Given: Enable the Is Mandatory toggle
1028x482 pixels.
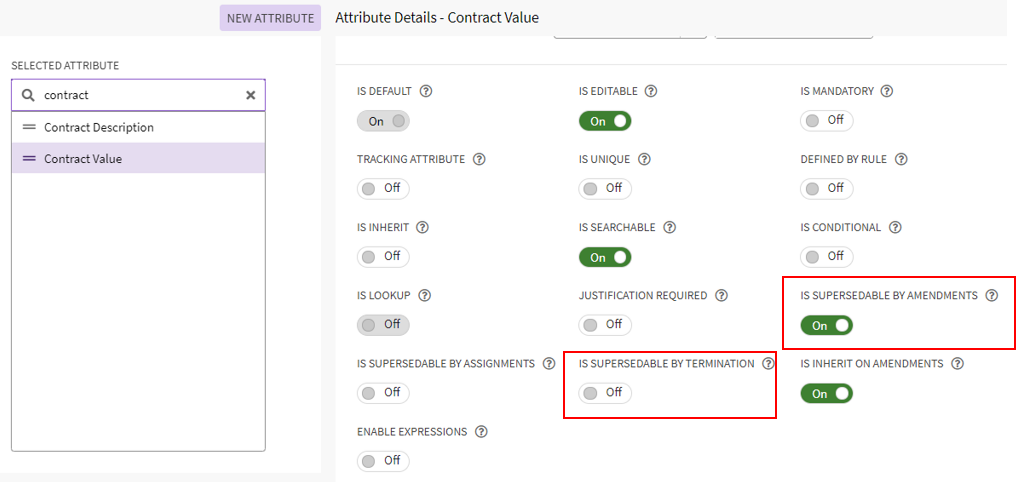Looking at the screenshot, I should [826, 121].
